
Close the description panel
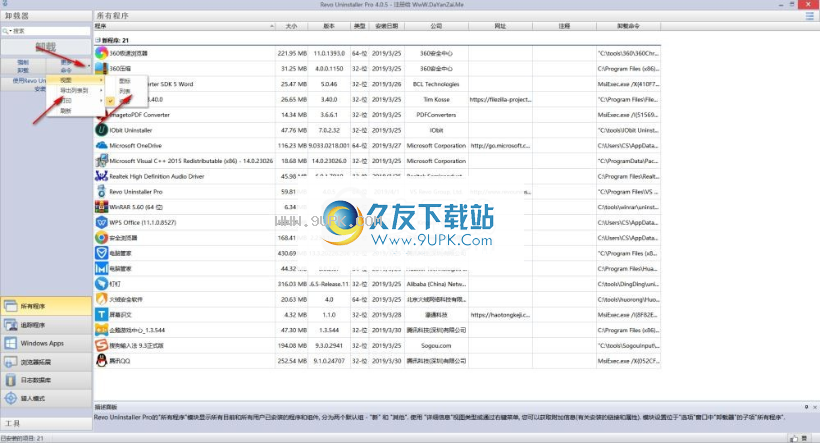(x=815, y=407)
